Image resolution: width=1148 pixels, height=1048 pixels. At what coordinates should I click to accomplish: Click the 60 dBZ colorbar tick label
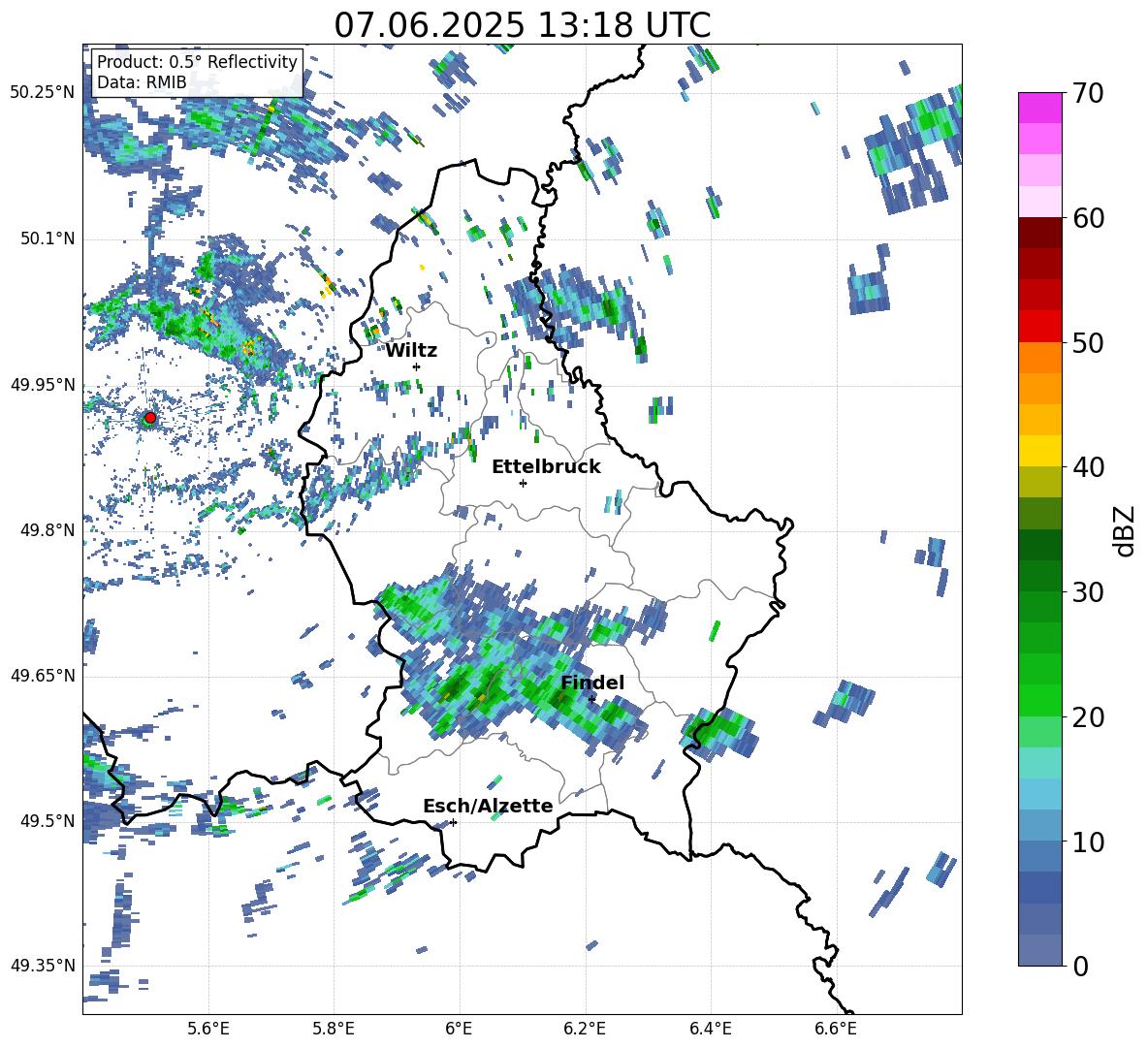coord(1087,218)
